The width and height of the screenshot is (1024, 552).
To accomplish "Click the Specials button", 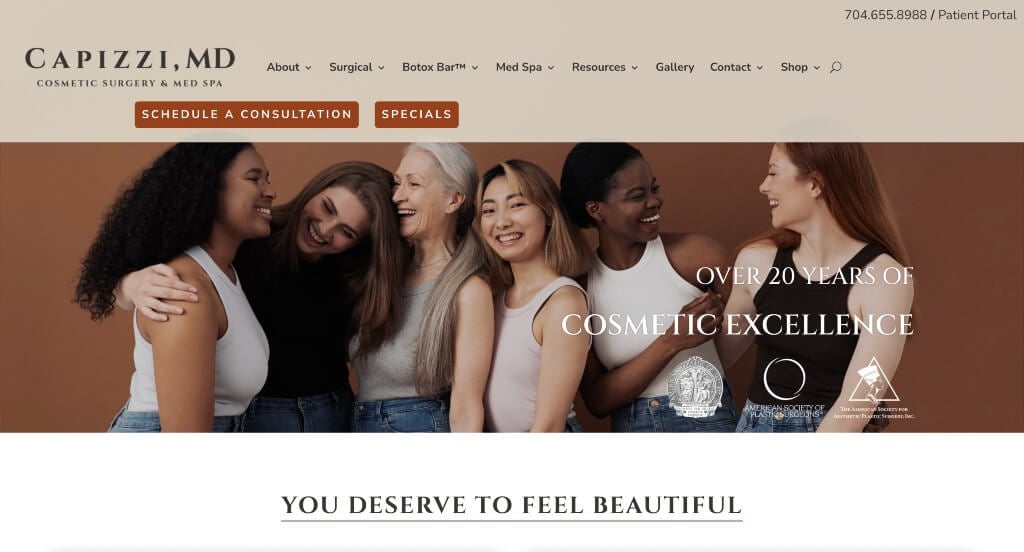I will pyautogui.click(x=417, y=114).
